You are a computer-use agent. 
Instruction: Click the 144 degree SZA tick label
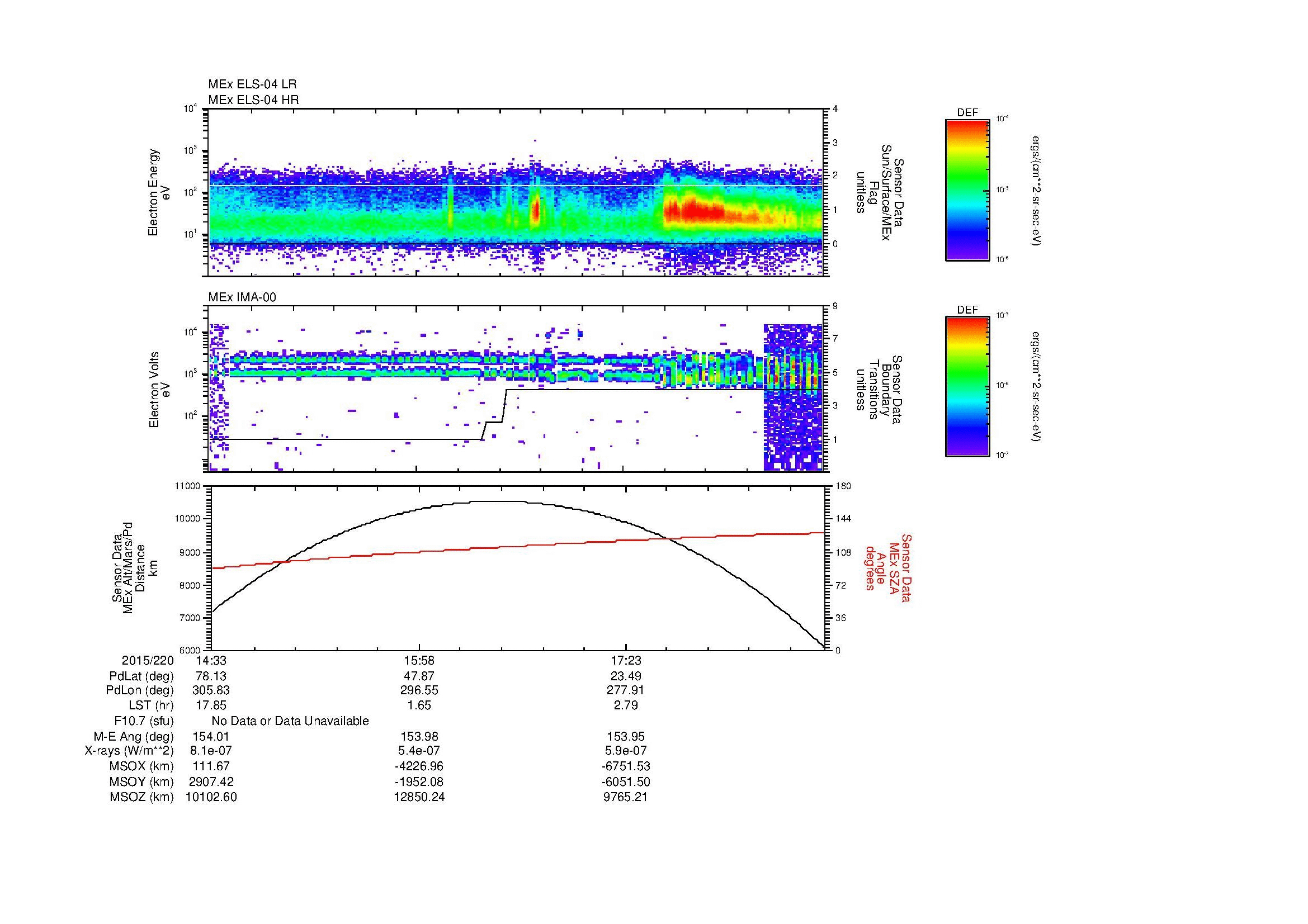pos(844,519)
